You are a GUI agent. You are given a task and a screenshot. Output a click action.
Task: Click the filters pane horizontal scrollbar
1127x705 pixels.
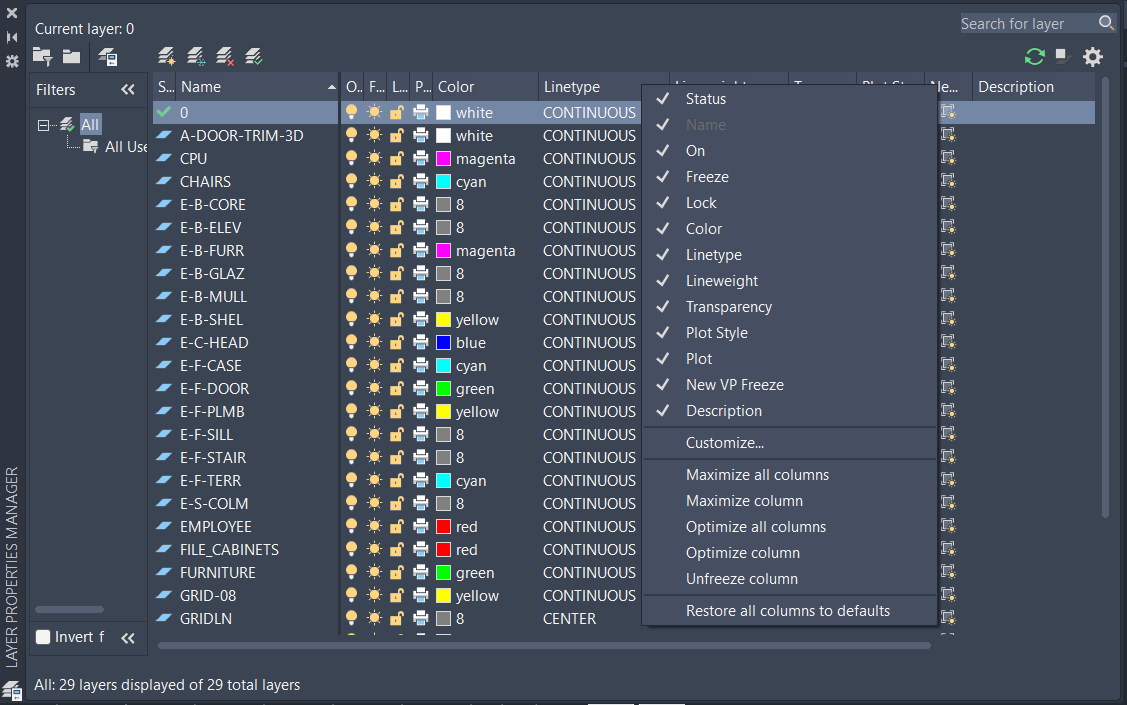point(70,609)
